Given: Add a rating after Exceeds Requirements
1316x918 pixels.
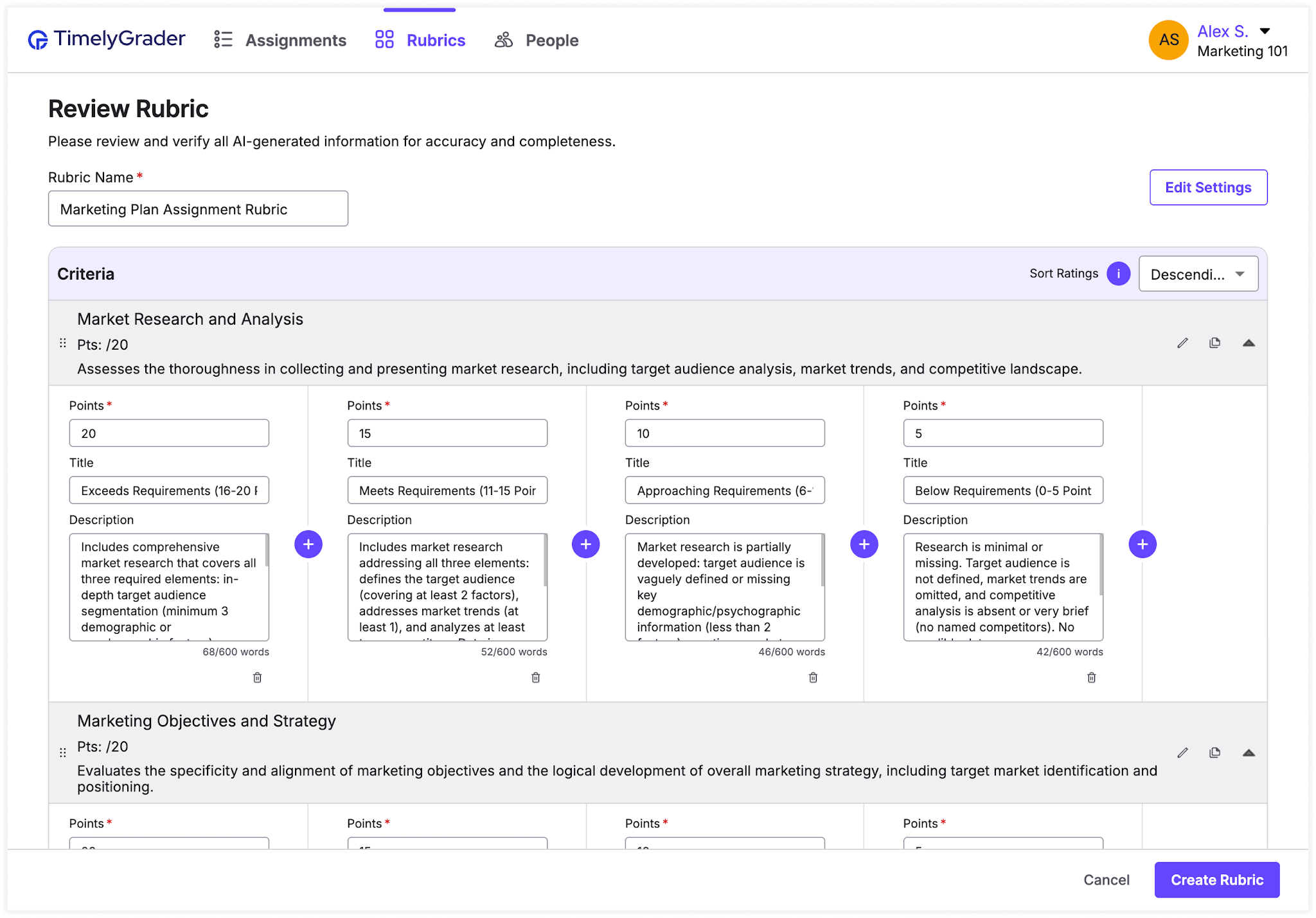Looking at the screenshot, I should (308, 544).
